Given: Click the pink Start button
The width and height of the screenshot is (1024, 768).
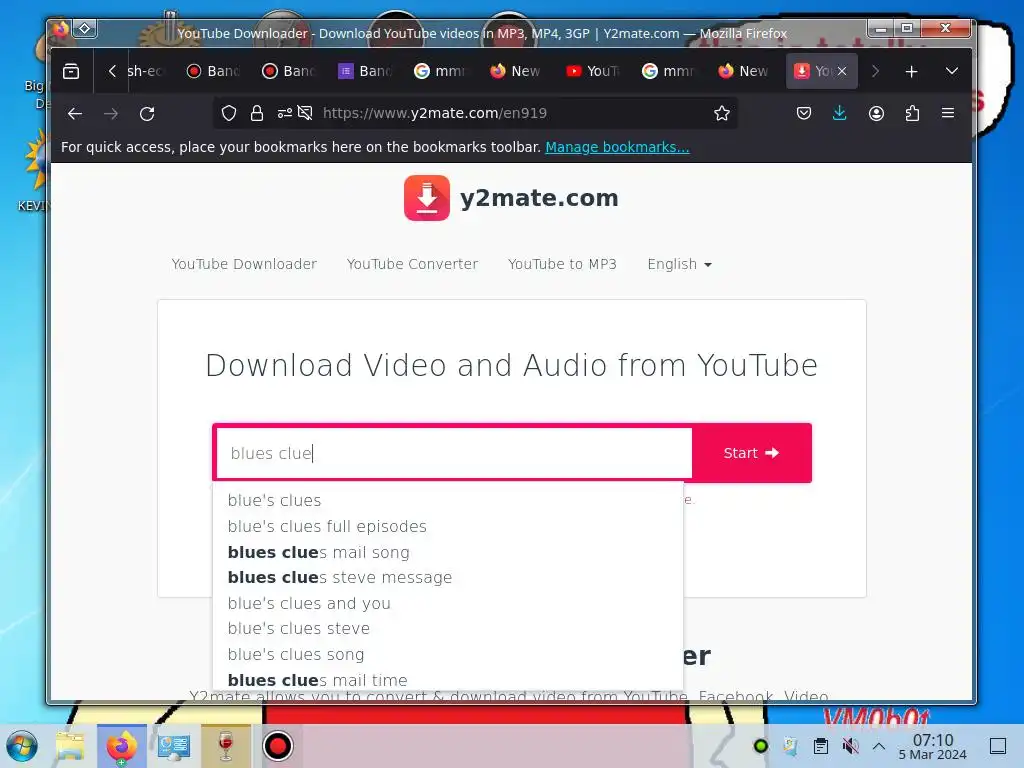Looking at the screenshot, I should [752, 453].
